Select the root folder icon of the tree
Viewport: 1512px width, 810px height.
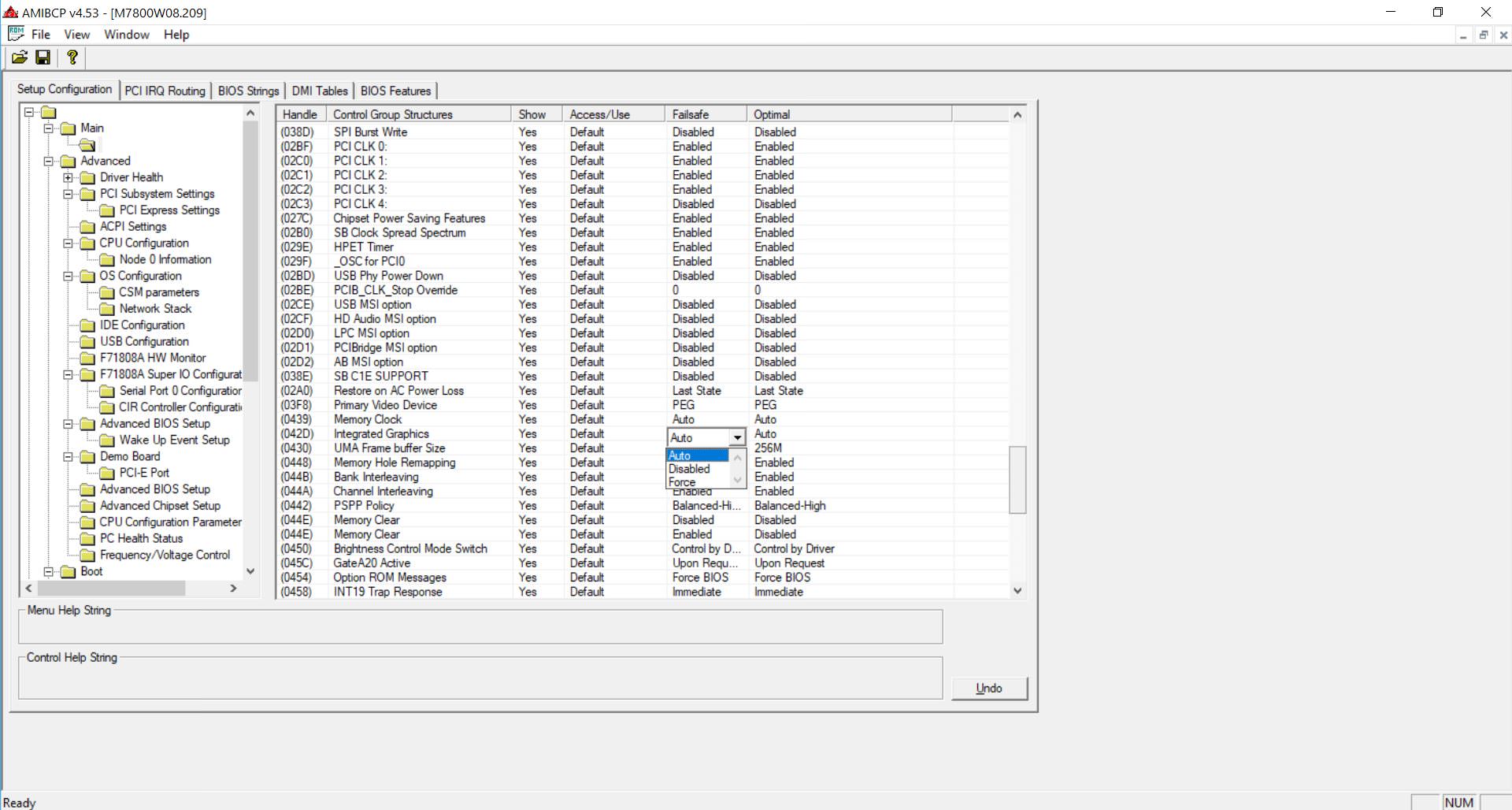49,112
